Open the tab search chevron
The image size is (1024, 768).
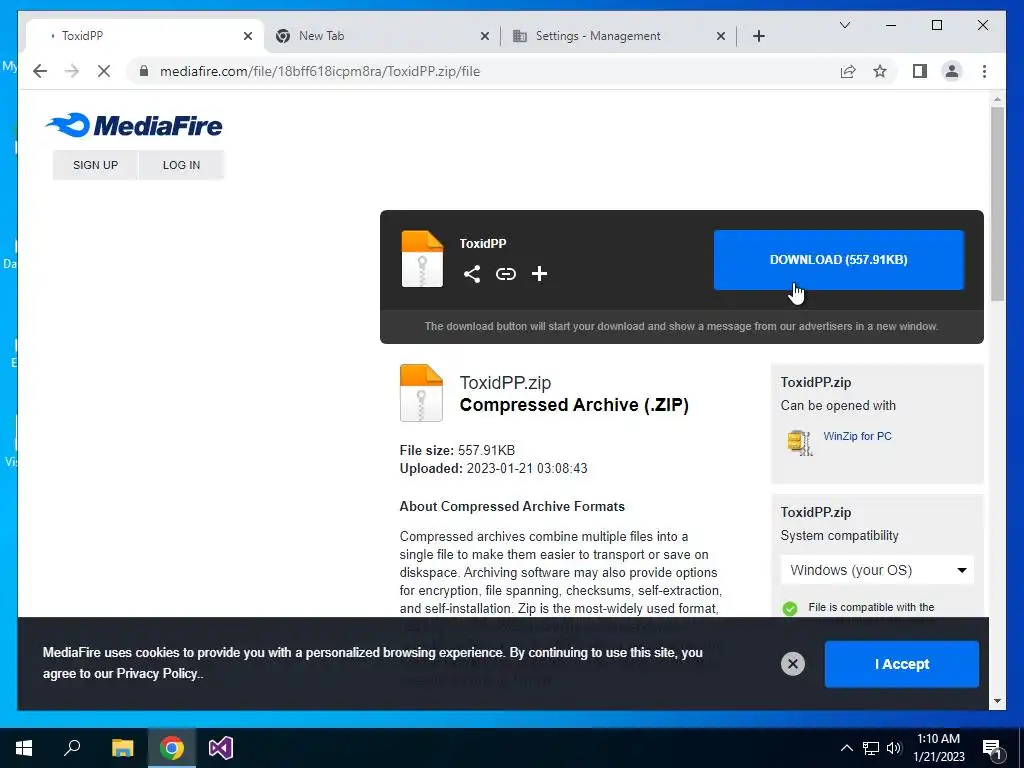[844, 25]
